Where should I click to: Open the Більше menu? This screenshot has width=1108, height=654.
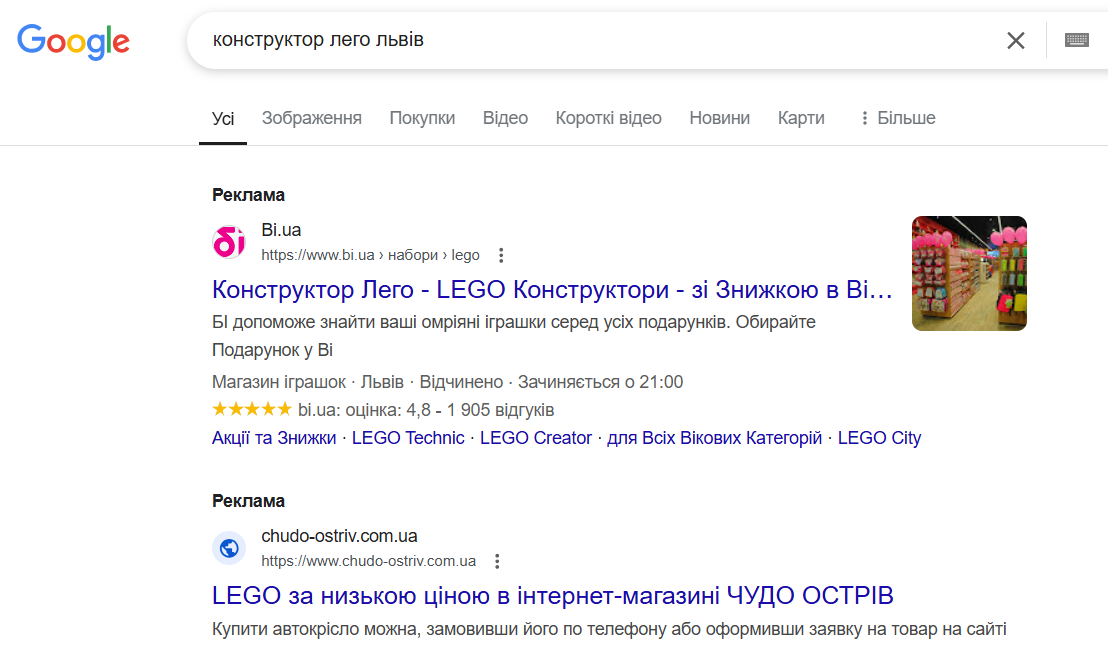click(896, 117)
